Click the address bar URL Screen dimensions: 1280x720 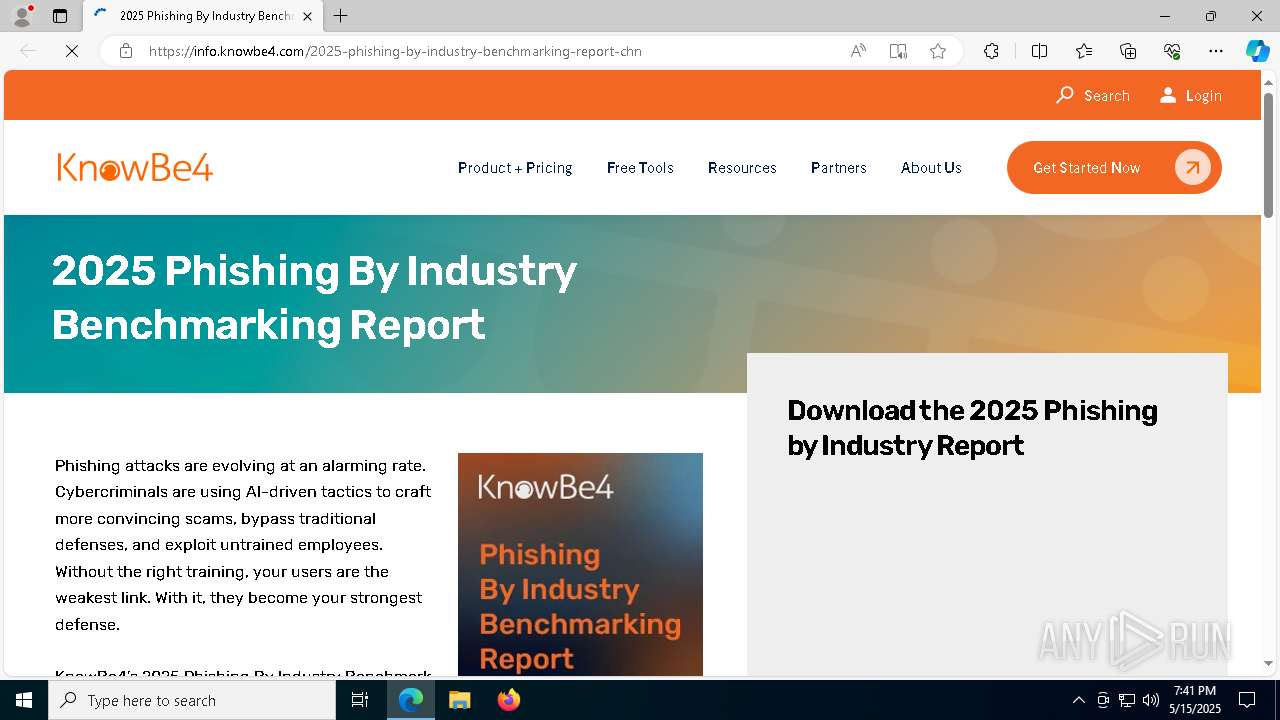(x=395, y=51)
